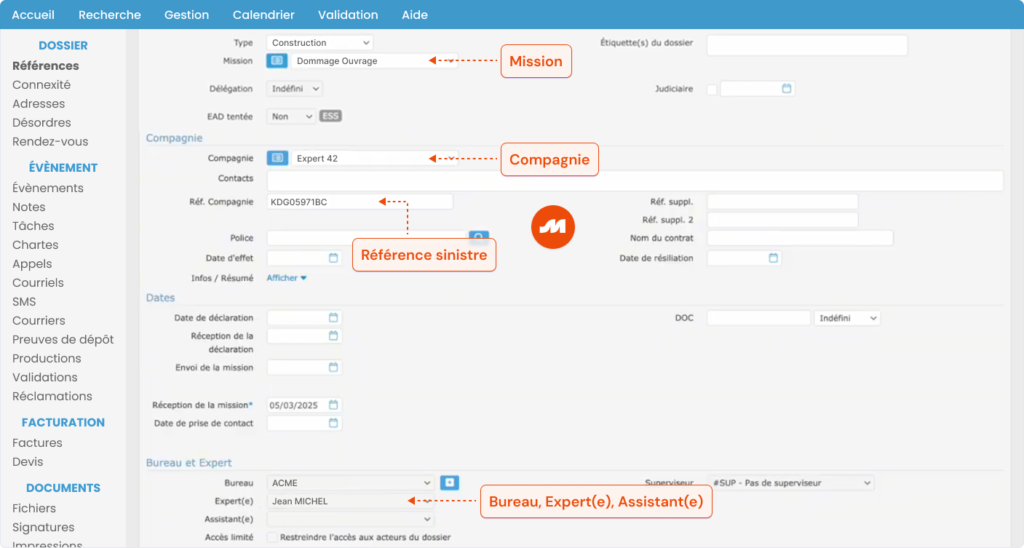
Task: Click the DOC text field
Action: coord(759,318)
